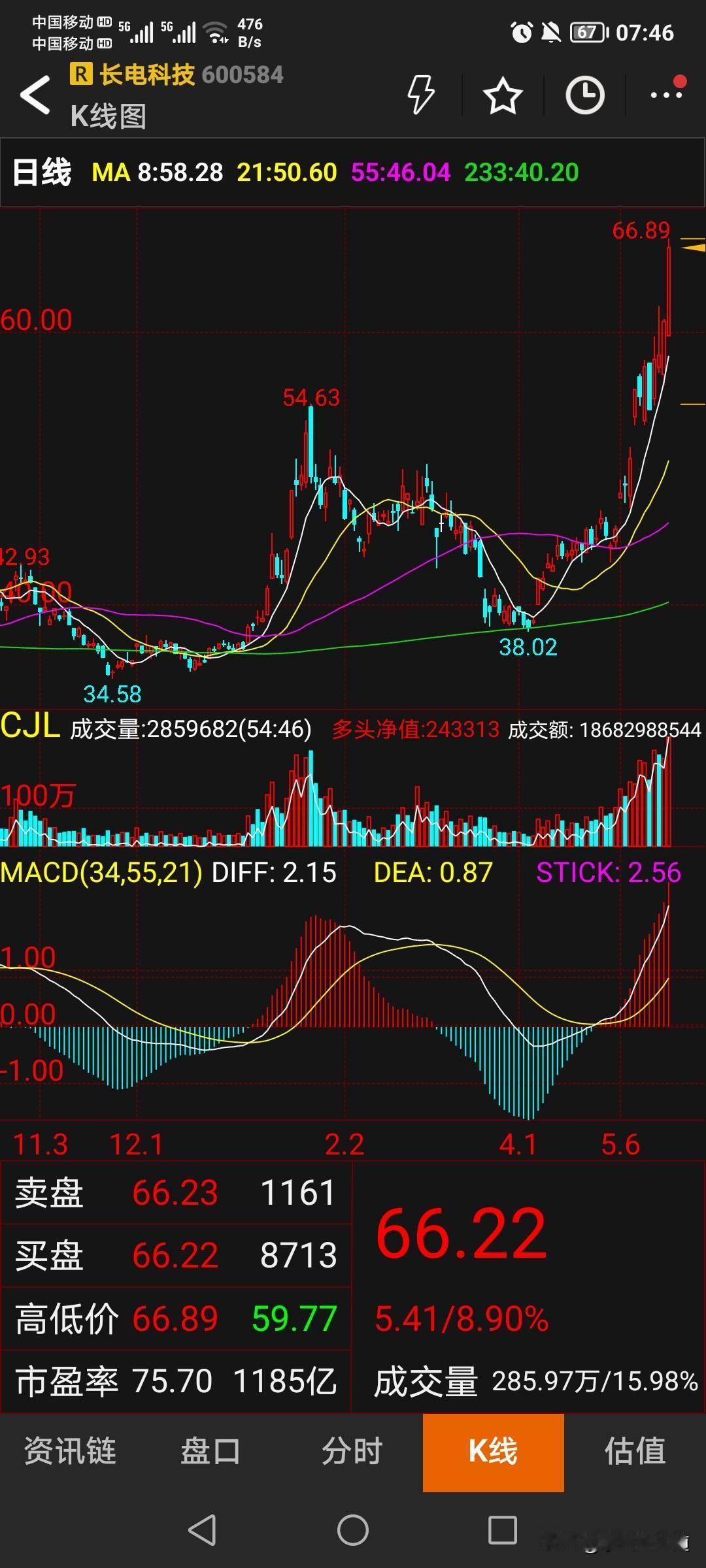706x1568 pixels.
Task: Tap the 54.63 peak price label
Action: (x=311, y=397)
